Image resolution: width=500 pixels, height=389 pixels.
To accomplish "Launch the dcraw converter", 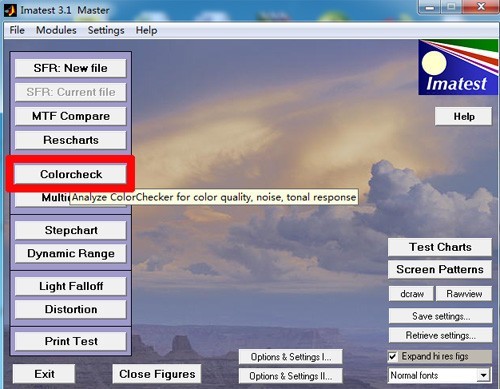I will pyautogui.click(x=412, y=294).
